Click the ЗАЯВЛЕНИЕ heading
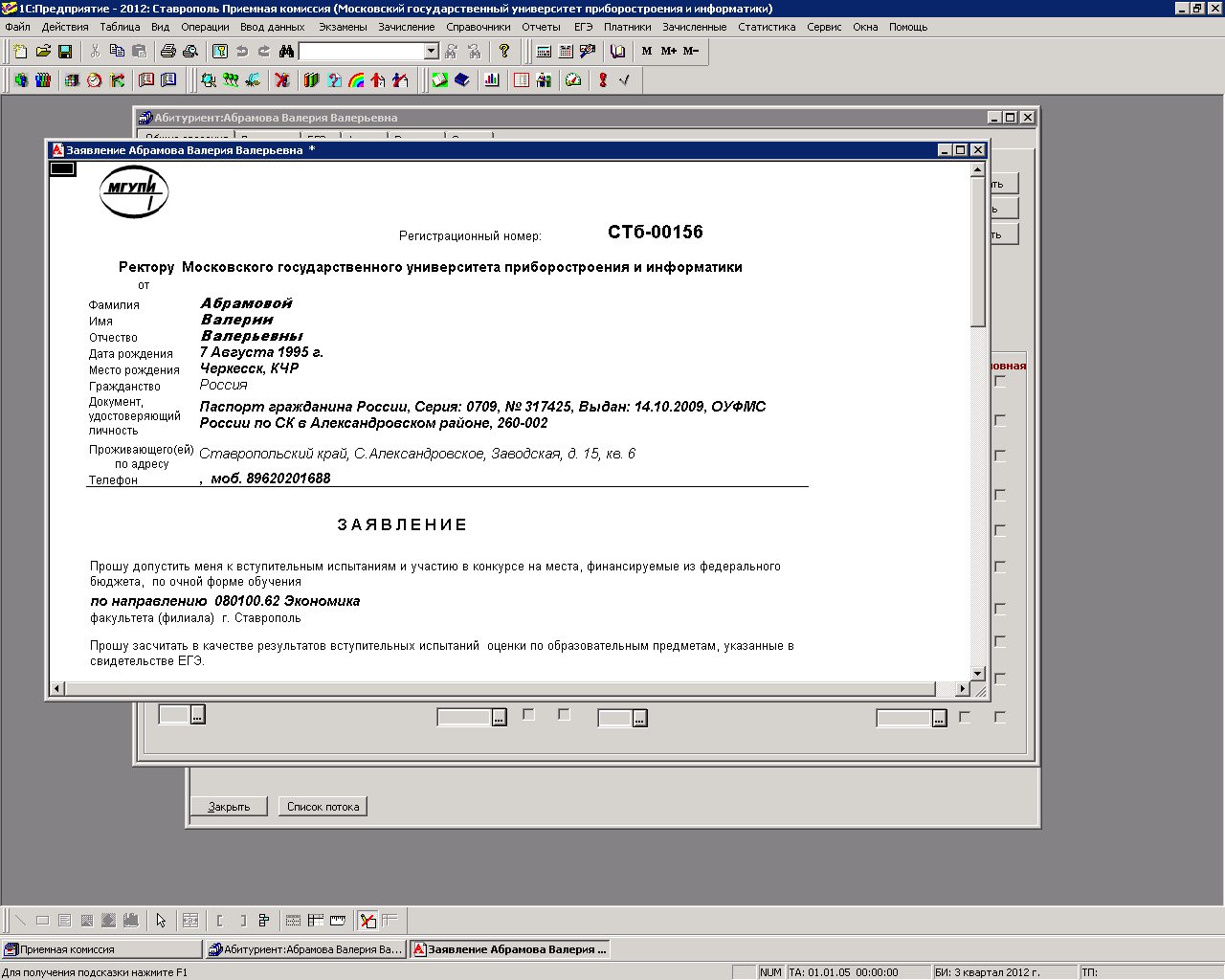Viewport: 1225px width, 980px height. [402, 524]
